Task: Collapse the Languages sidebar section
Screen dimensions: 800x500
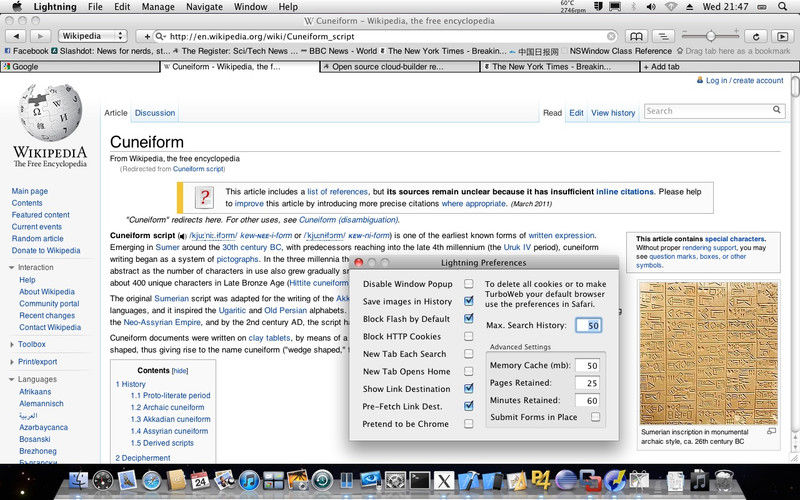Action: click(12, 380)
